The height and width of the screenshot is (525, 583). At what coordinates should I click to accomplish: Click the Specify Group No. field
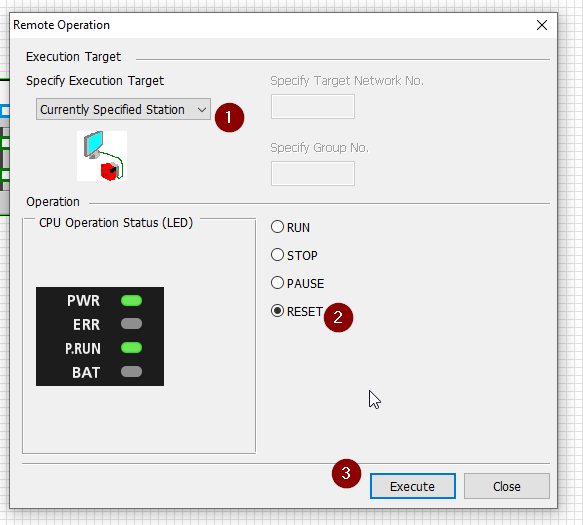click(313, 174)
